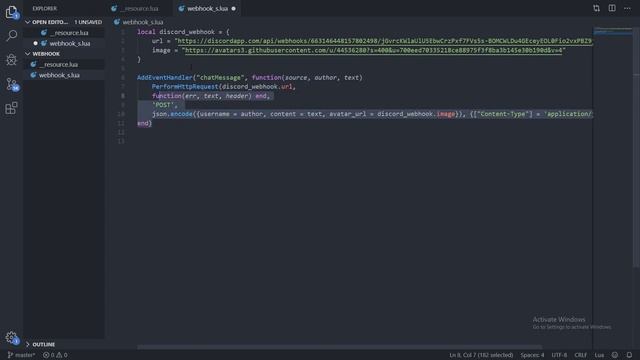Click the Ln 8, Col 7 cursor position
The height and width of the screenshot is (360, 640).
click(x=481, y=355)
